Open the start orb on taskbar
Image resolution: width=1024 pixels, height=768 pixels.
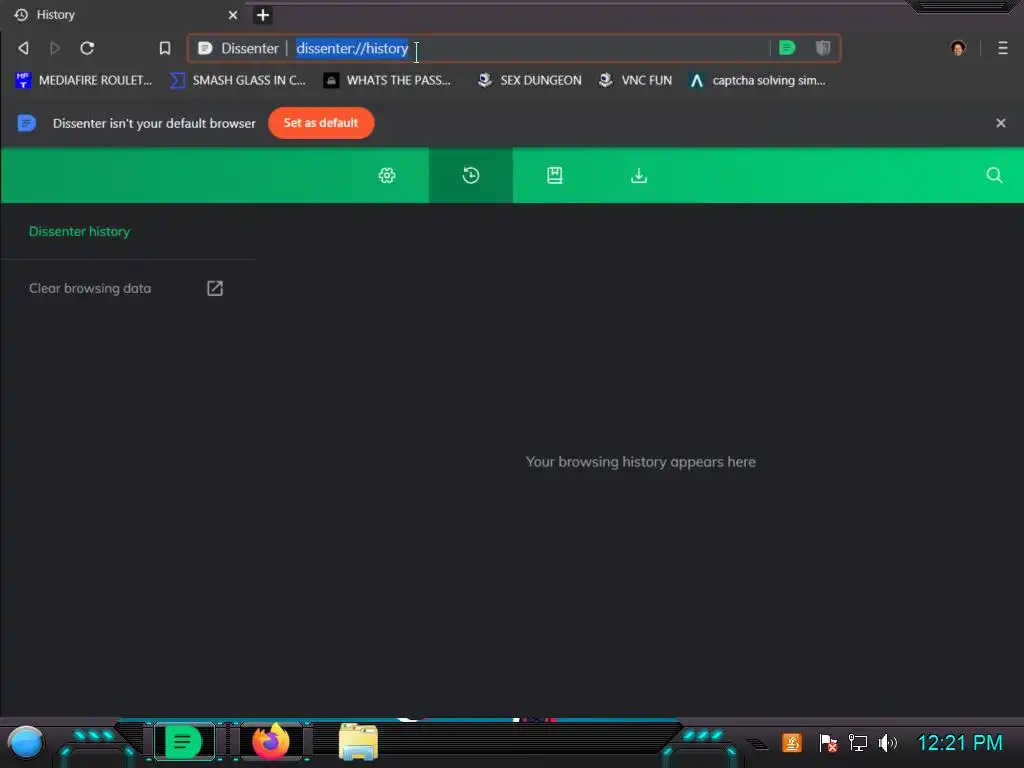(x=26, y=743)
